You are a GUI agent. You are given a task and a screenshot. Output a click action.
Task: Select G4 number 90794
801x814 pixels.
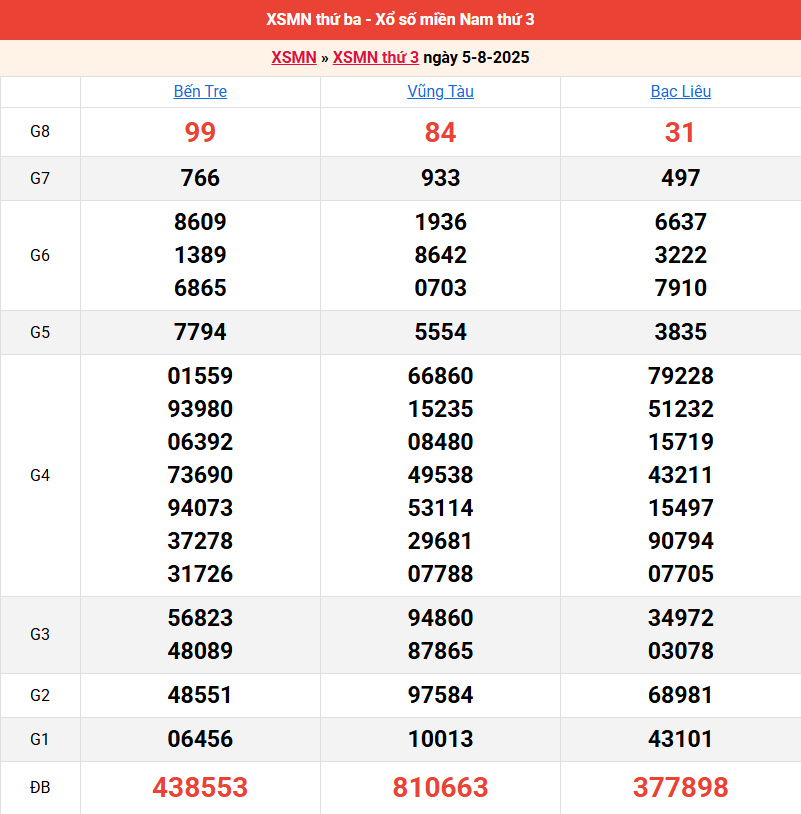tap(681, 541)
